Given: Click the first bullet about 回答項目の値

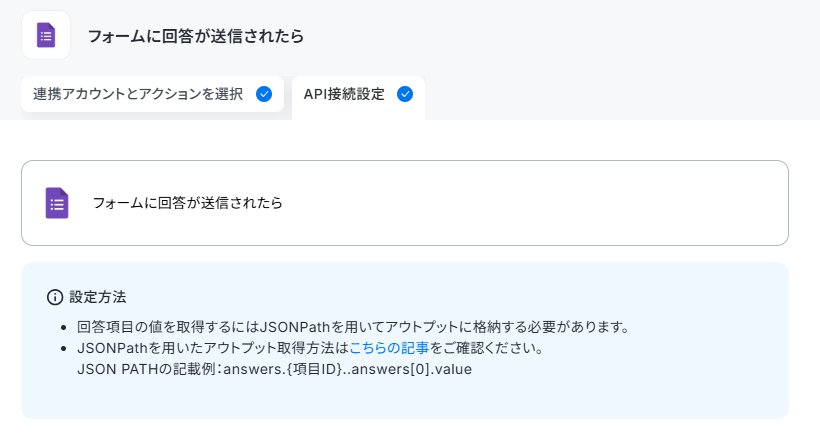Looking at the screenshot, I should pyautogui.click(x=353, y=327).
